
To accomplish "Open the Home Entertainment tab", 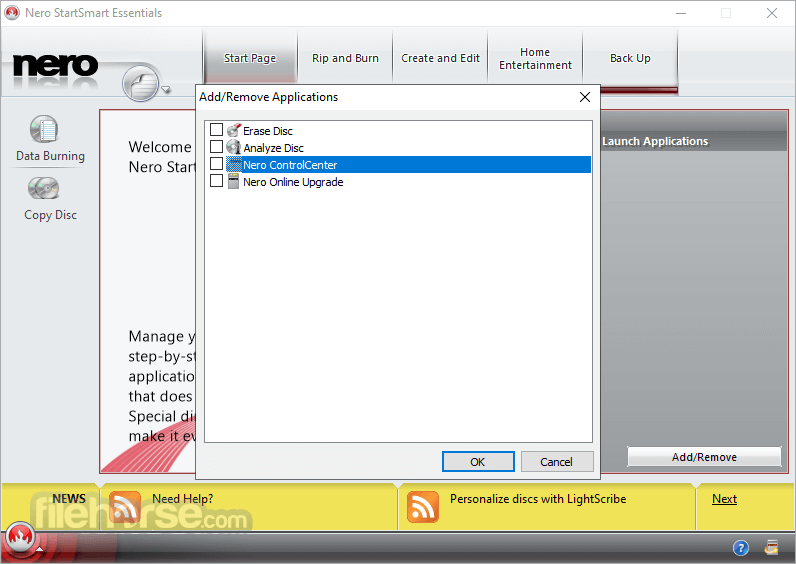I will point(535,58).
